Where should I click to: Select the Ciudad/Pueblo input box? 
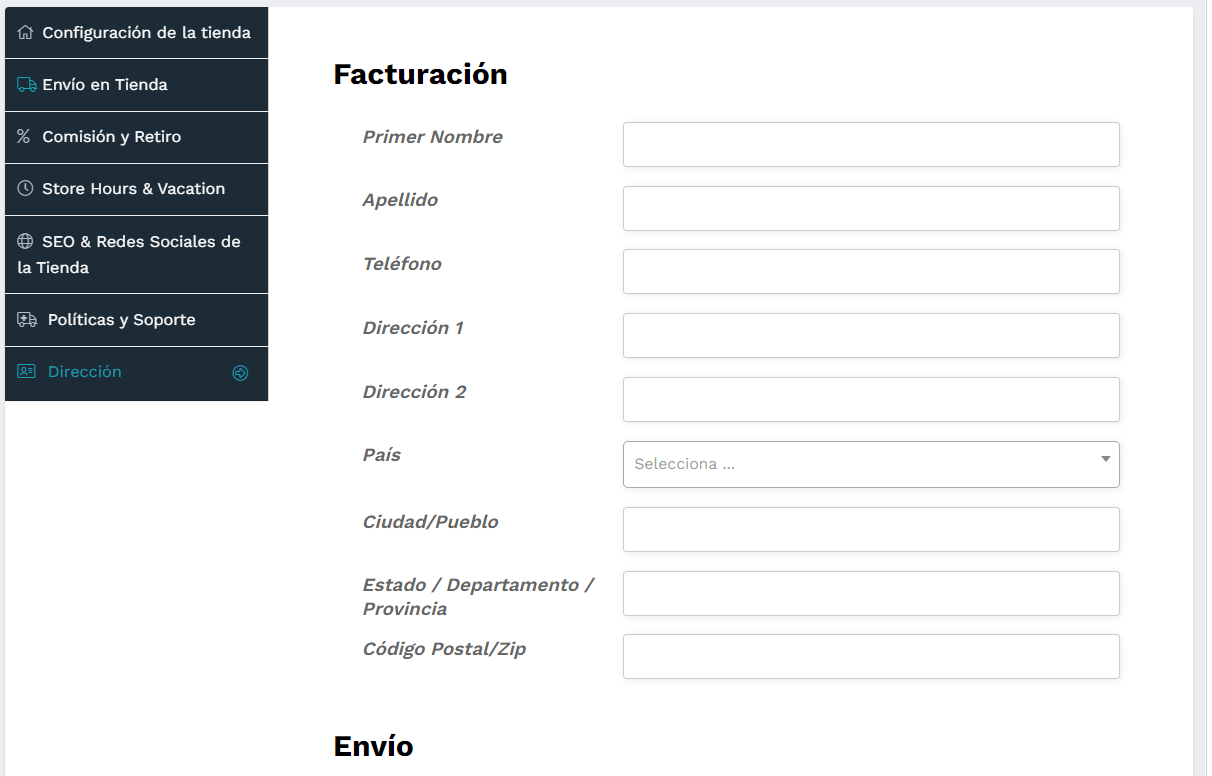click(x=870, y=529)
